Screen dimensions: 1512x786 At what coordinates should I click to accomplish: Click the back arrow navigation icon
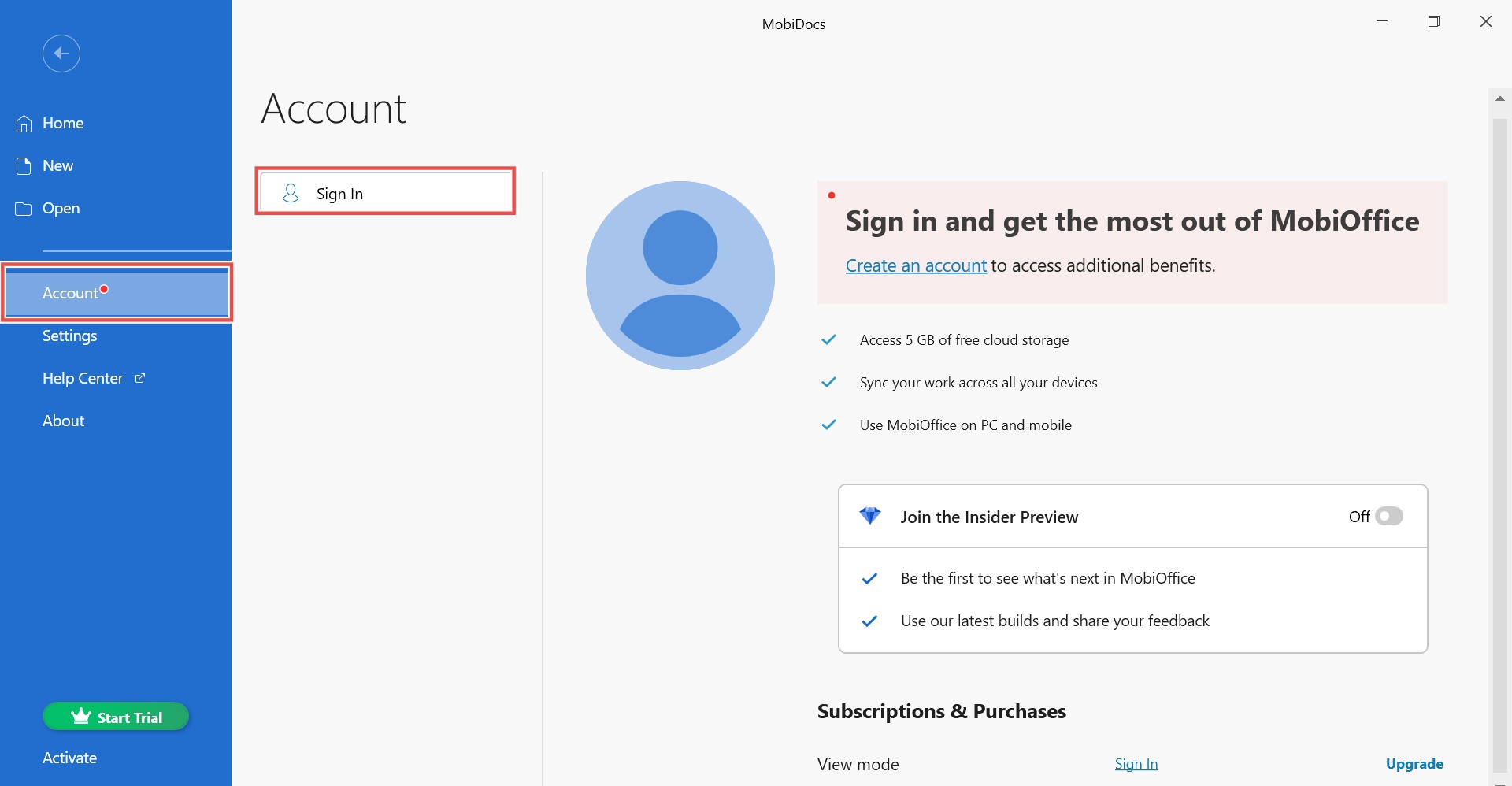[61, 53]
